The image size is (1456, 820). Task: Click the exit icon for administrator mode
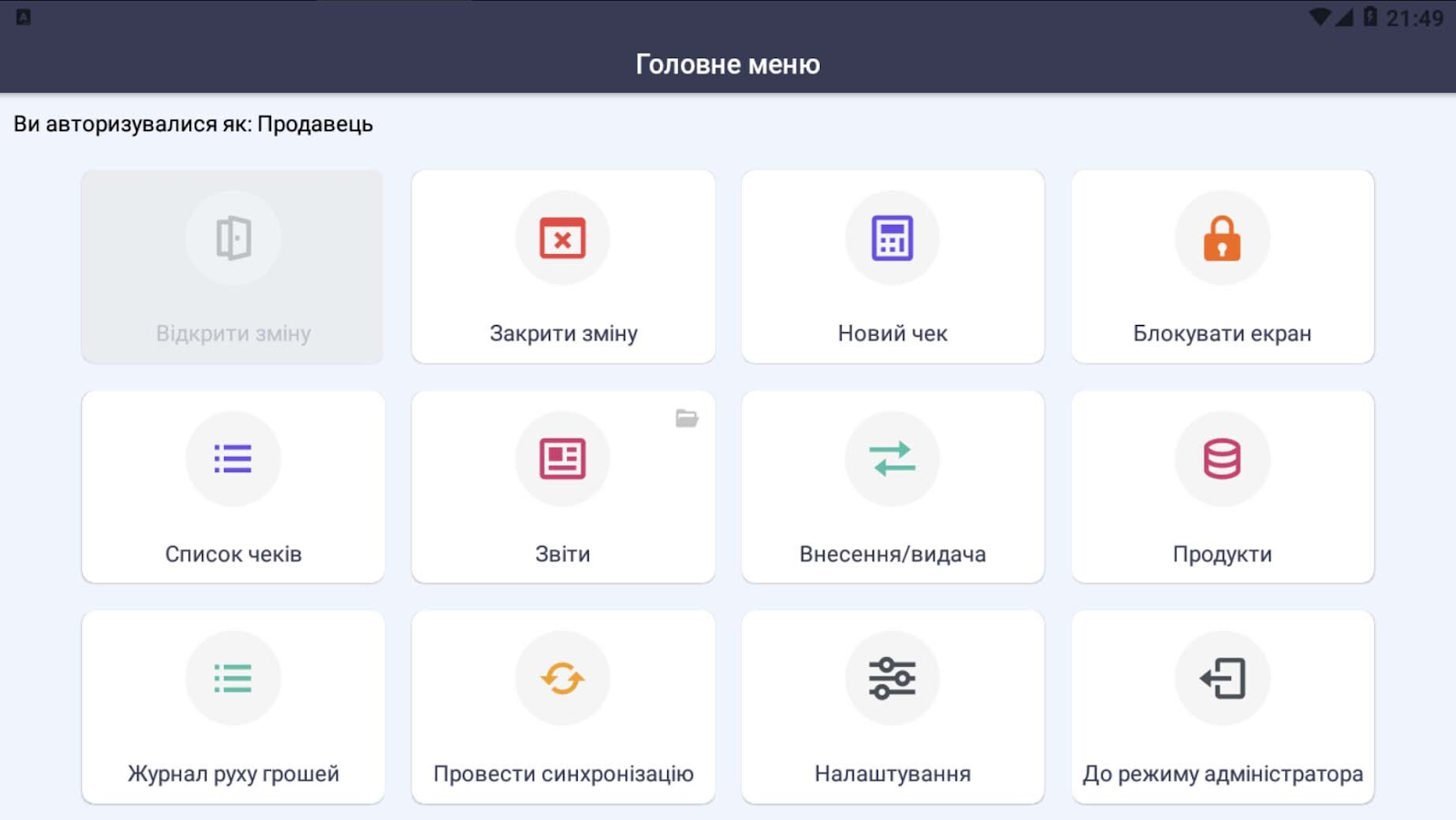1222,679
